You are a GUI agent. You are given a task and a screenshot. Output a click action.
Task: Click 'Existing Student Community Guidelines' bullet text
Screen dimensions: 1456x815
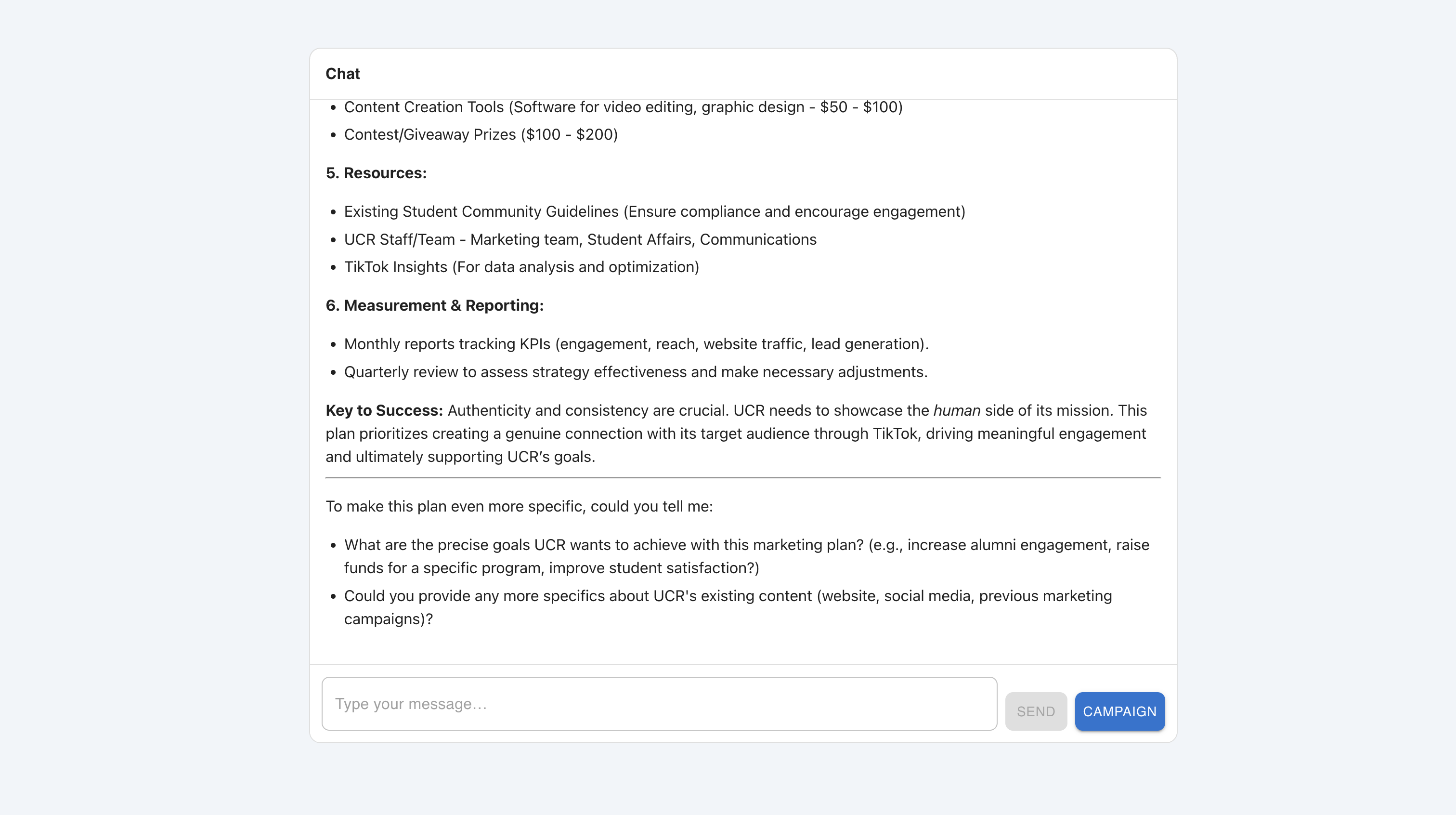pos(654,211)
